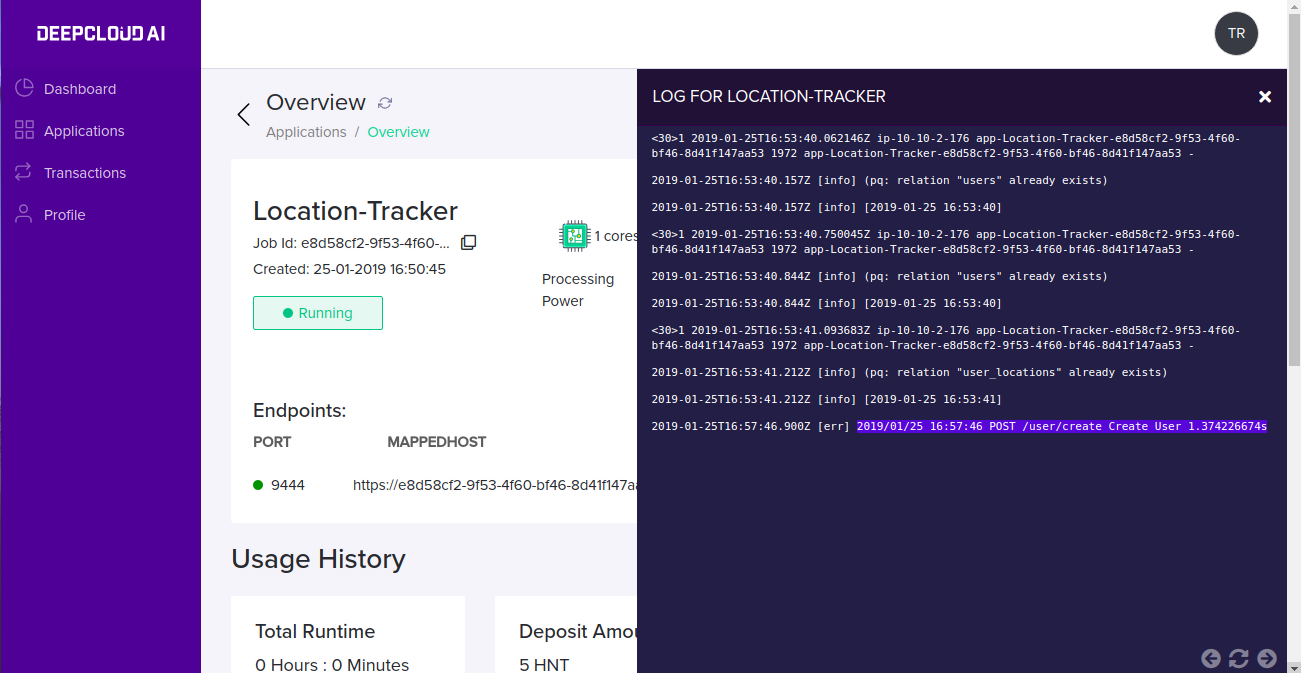Open the Applications menu item

pos(84,131)
